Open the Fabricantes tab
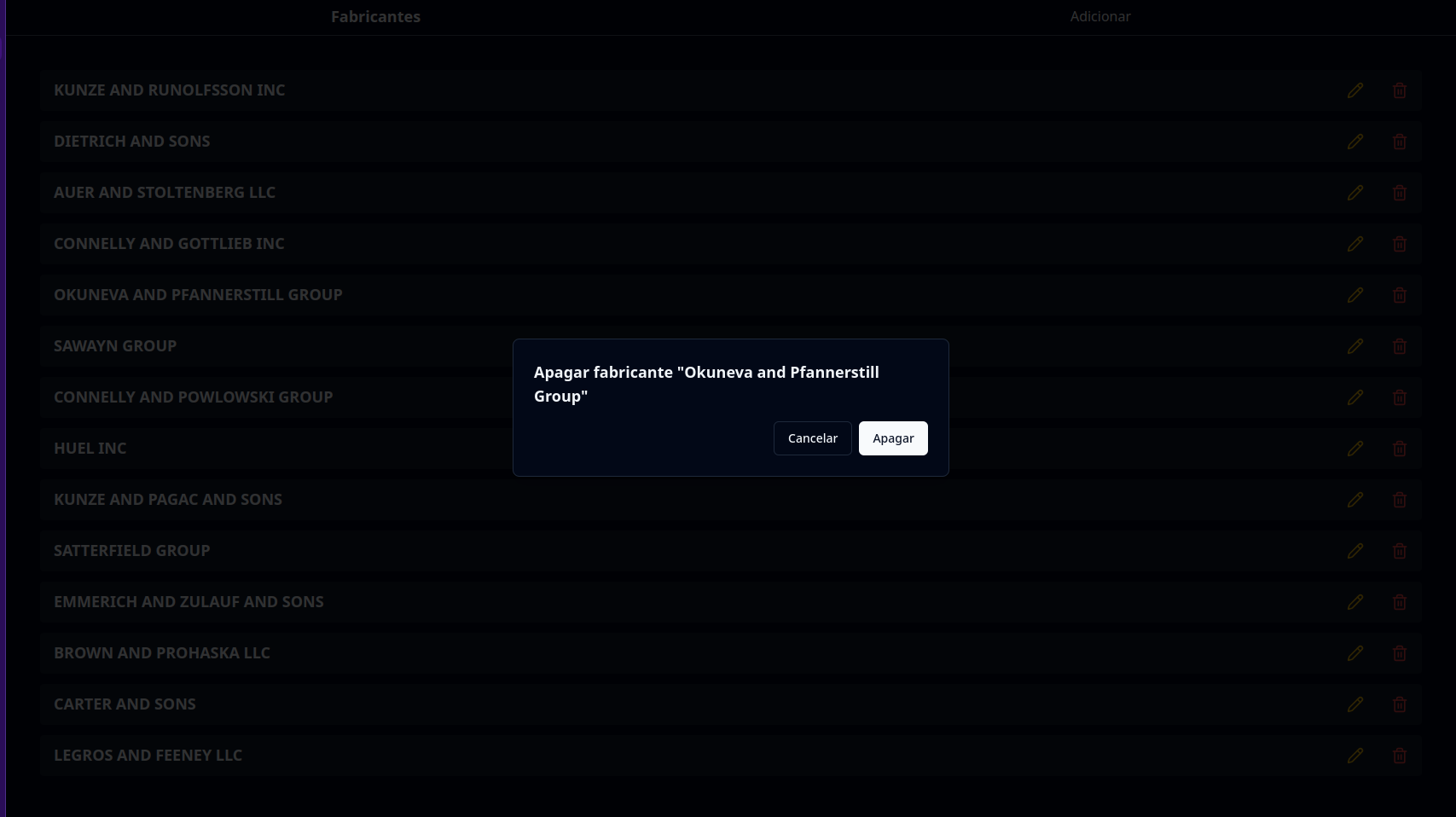The width and height of the screenshot is (1456, 817). pyautogui.click(x=375, y=17)
